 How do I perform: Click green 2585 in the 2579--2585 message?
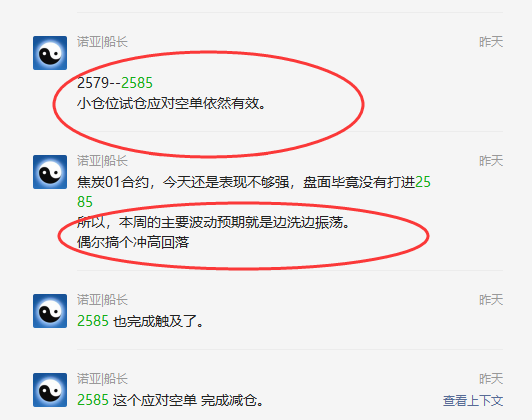(x=137, y=83)
